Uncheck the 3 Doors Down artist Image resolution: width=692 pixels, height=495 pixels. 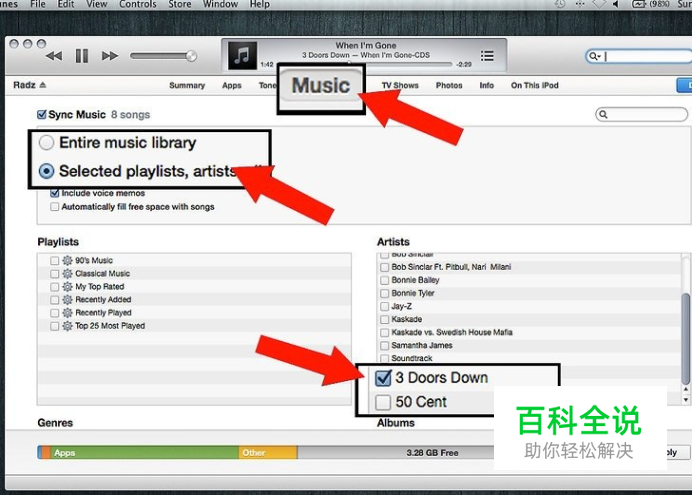tap(383, 378)
